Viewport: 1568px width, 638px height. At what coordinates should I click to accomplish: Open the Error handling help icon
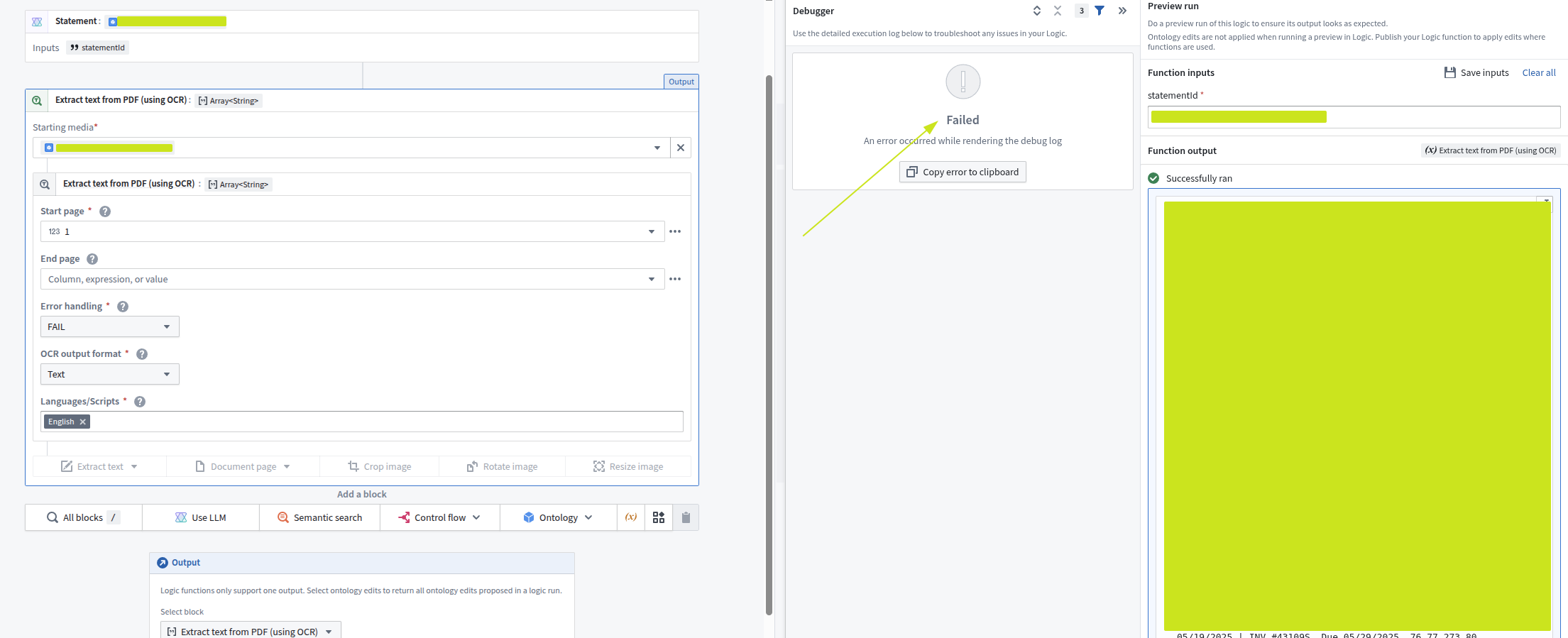123,307
